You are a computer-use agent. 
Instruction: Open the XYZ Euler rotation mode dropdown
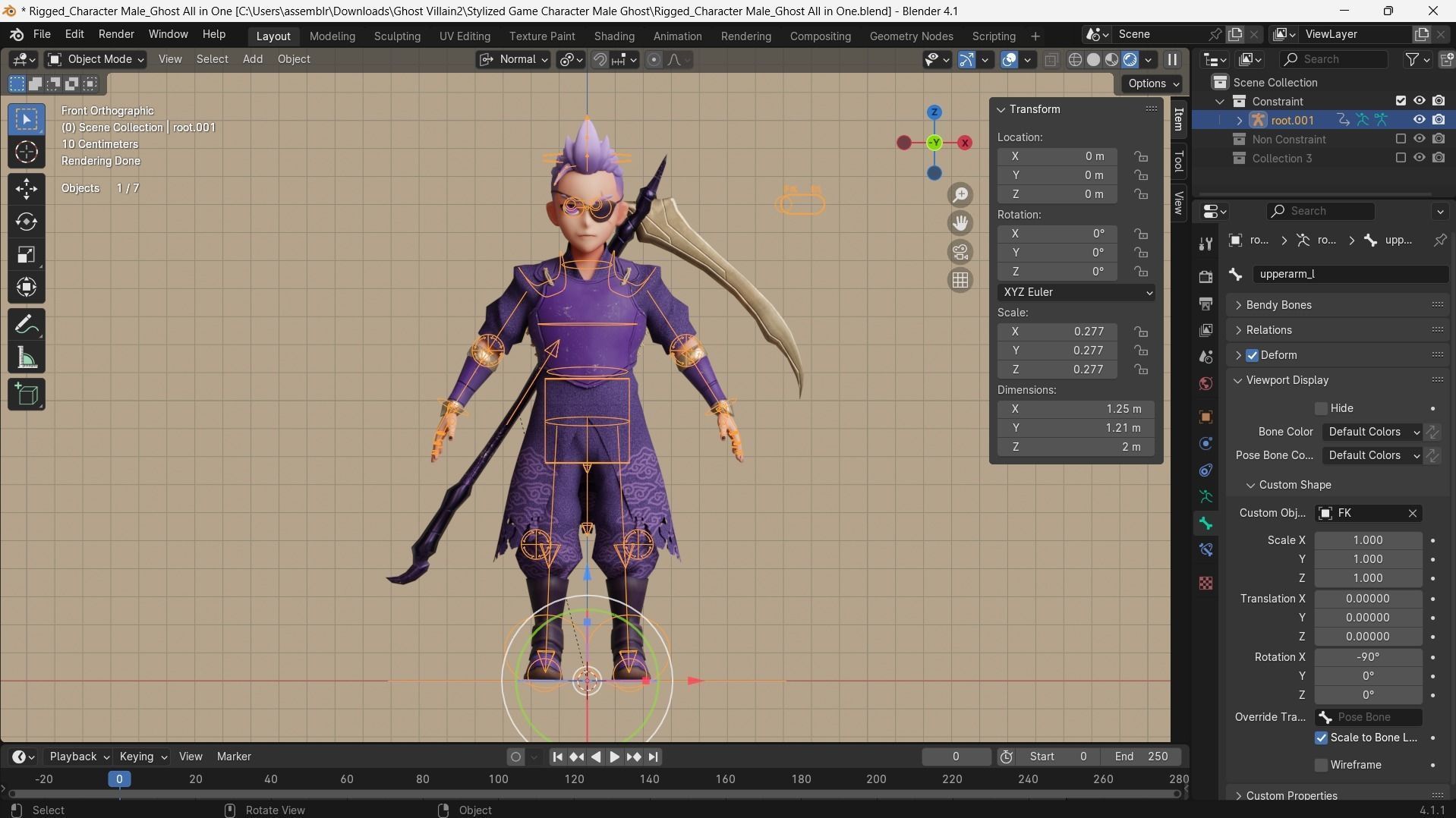[x=1076, y=292]
